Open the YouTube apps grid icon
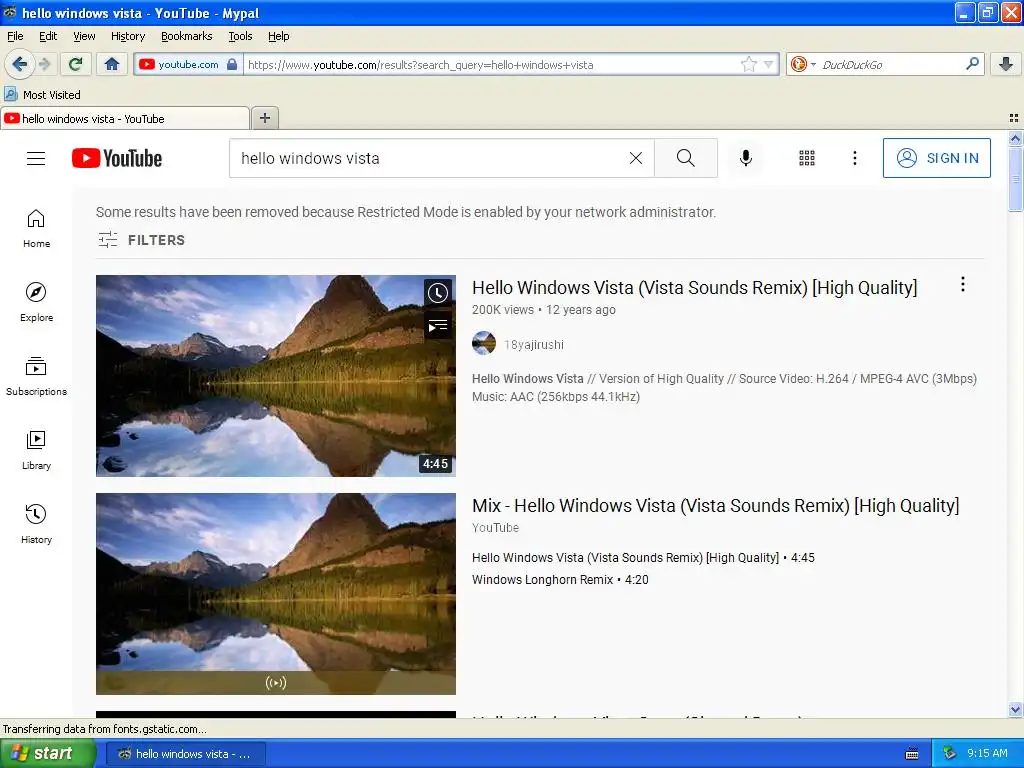The height and width of the screenshot is (768, 1024). tap(807, 158)
